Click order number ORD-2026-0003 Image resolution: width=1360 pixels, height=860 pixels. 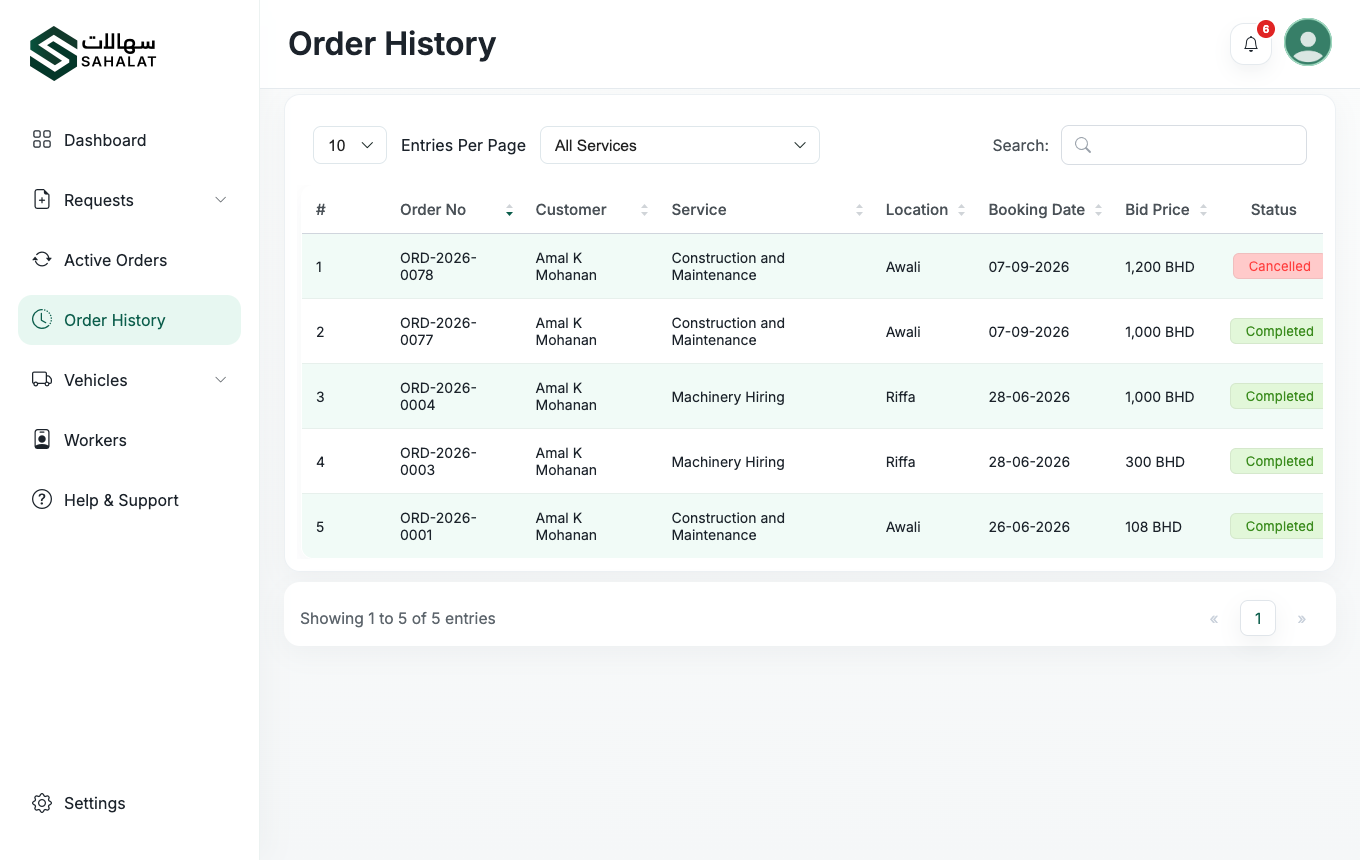[x=438, y=461]
